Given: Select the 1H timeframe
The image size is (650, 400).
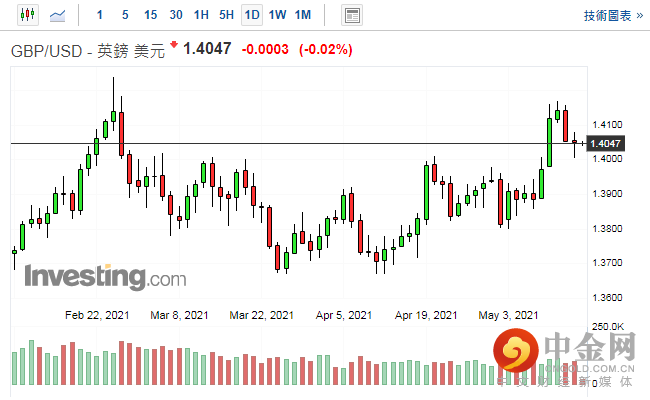Looking at the screenshot, I should [201, 15].
